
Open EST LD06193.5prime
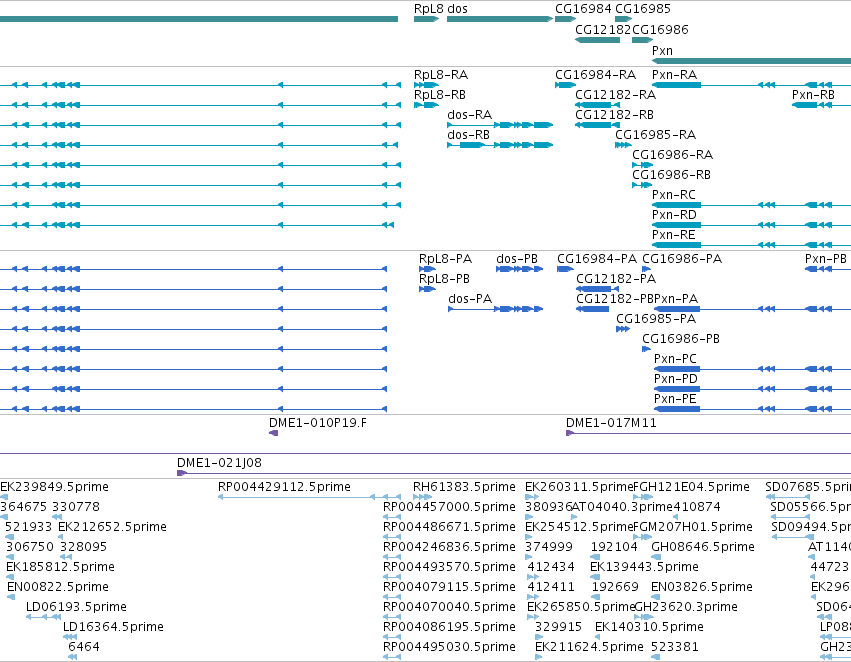[77, 607]
